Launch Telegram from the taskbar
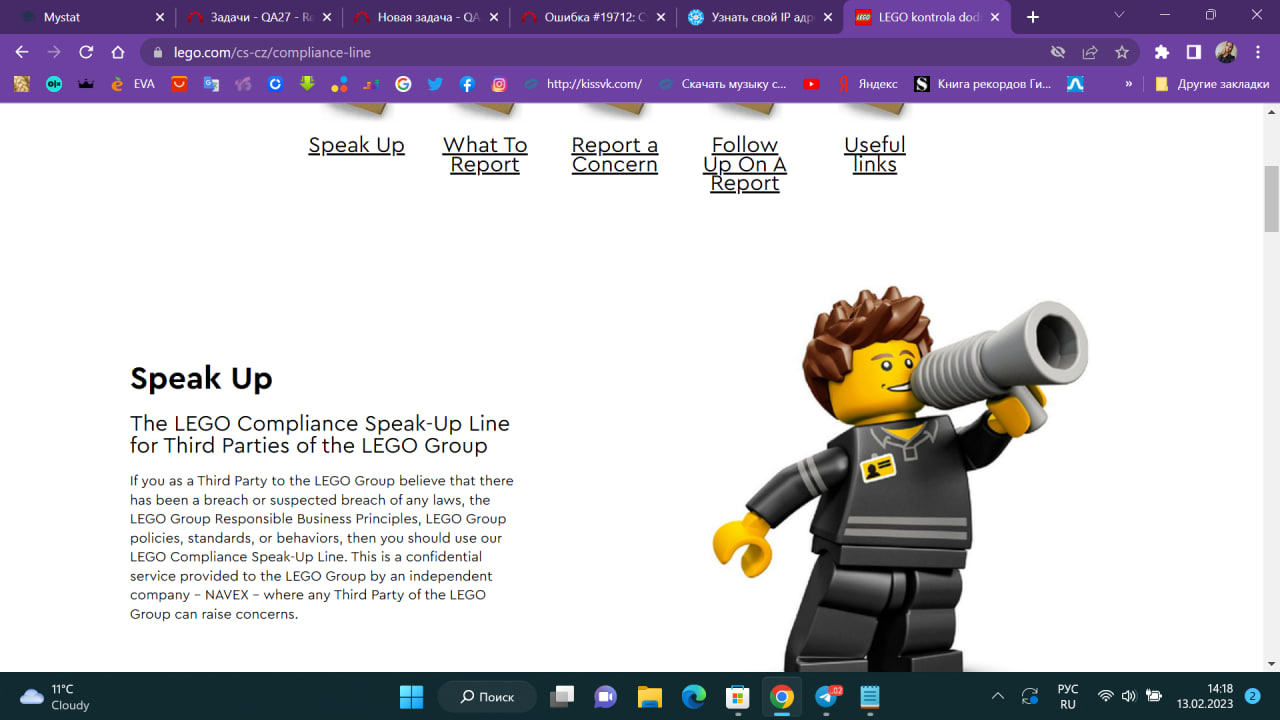 [x=827, y=696]
